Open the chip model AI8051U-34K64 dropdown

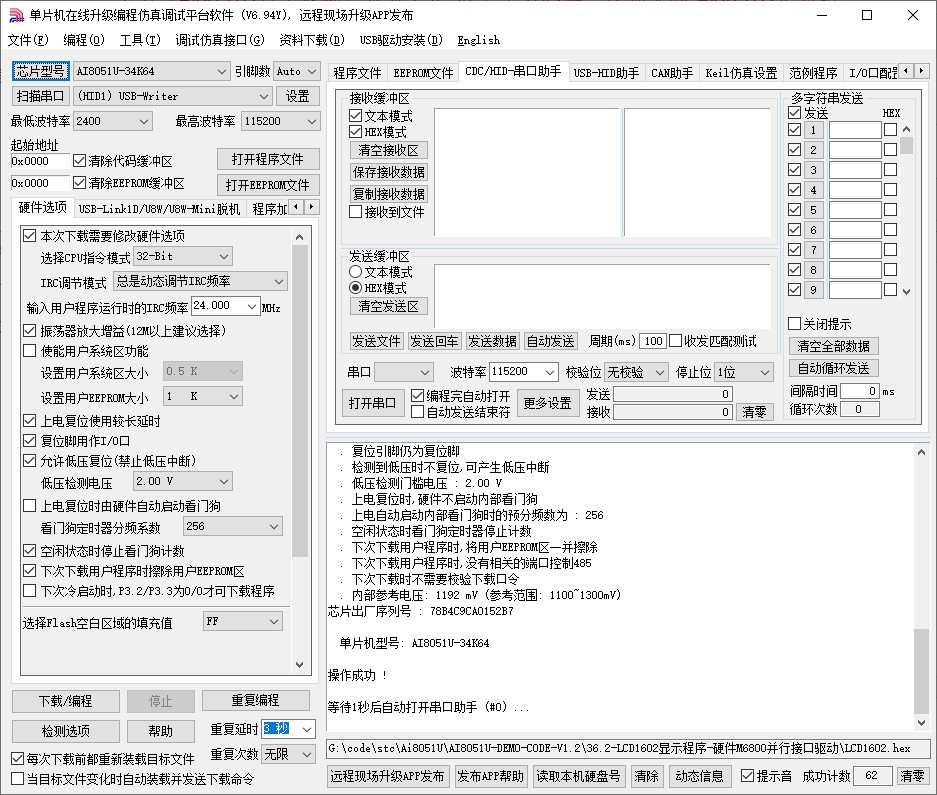pos(151,71)
